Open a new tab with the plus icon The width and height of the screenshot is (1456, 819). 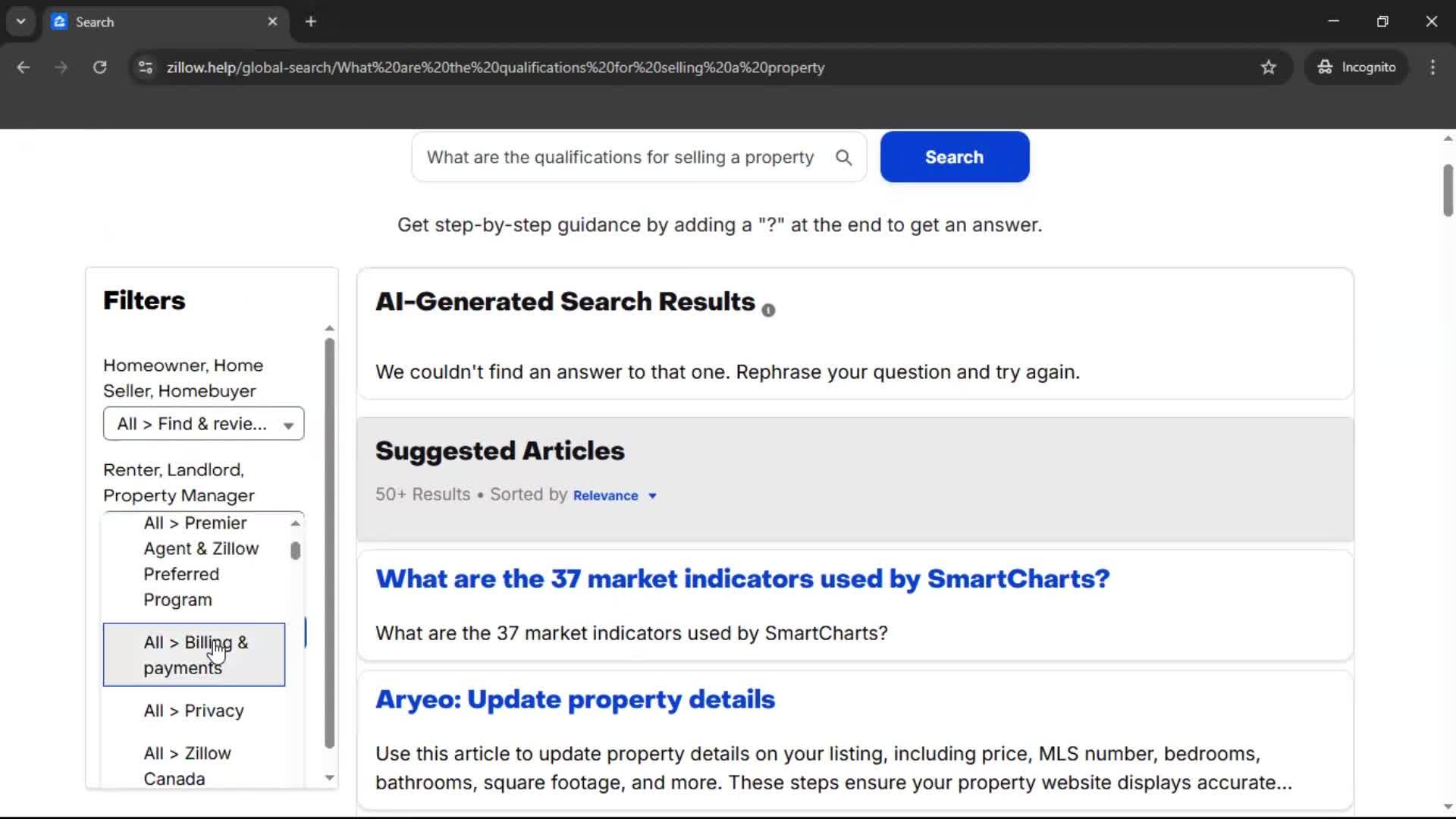[x=310, y=21]
